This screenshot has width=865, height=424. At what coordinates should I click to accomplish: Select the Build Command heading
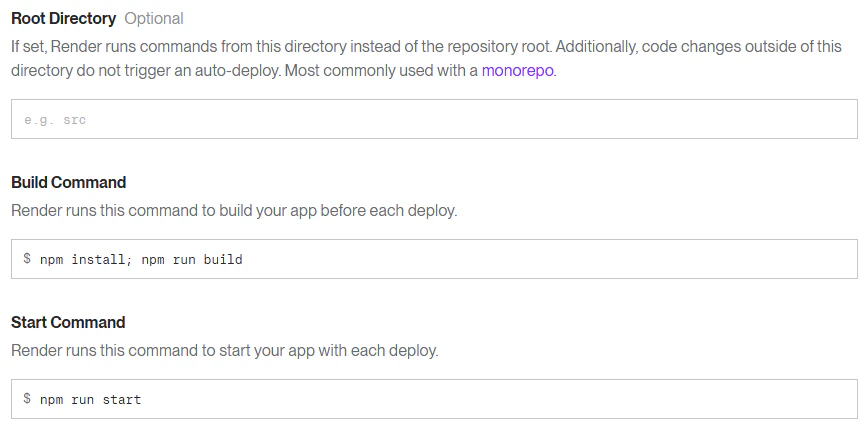tap(68, 183)
